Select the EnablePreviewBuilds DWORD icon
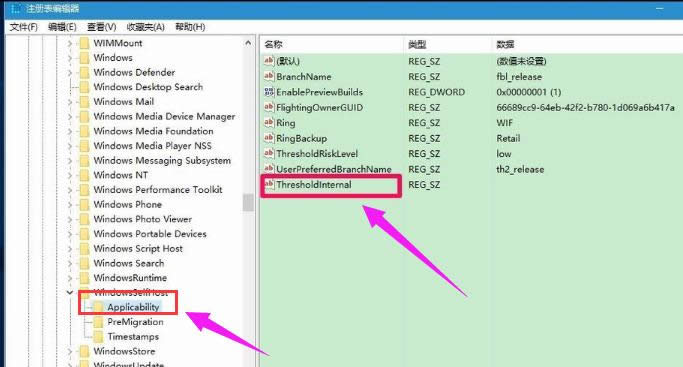Screen dimensions: 683x367 269,92
